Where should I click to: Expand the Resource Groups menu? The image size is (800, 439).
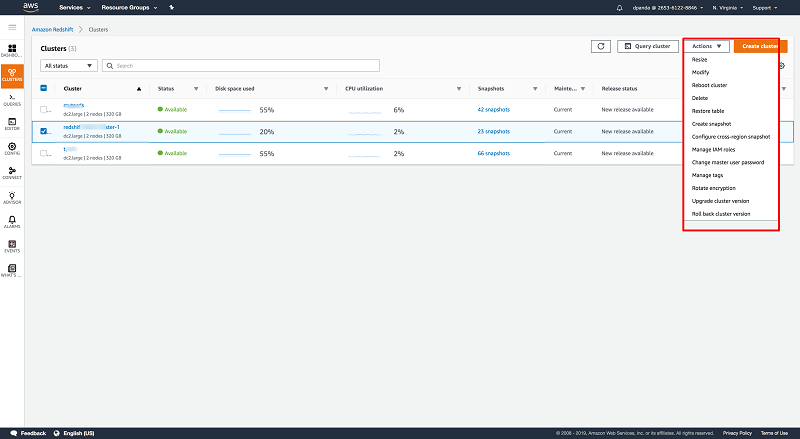[x=129, y=8]
